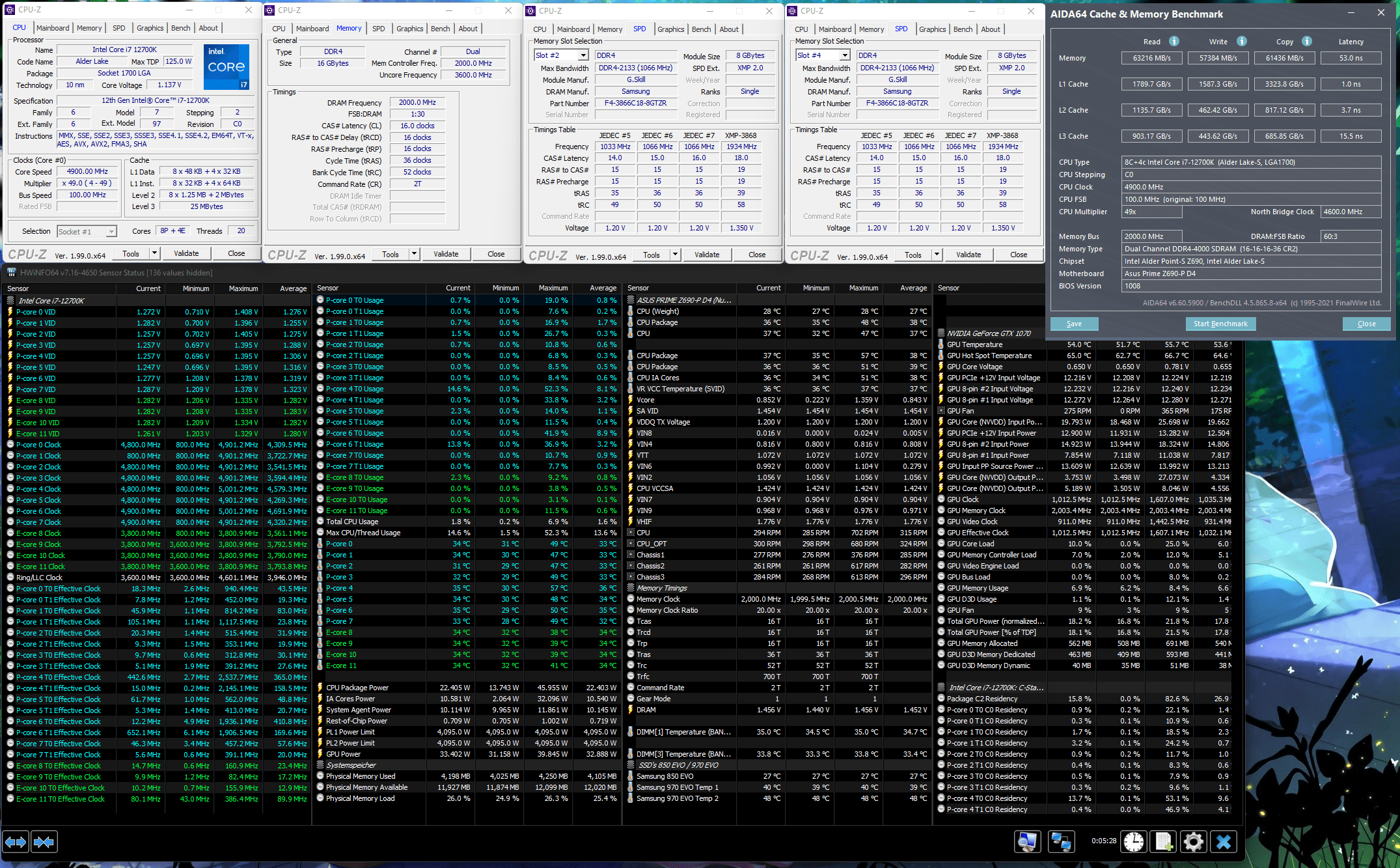
Task: Click Validate in the first CPU-Z window
Action: pos(186,253)
